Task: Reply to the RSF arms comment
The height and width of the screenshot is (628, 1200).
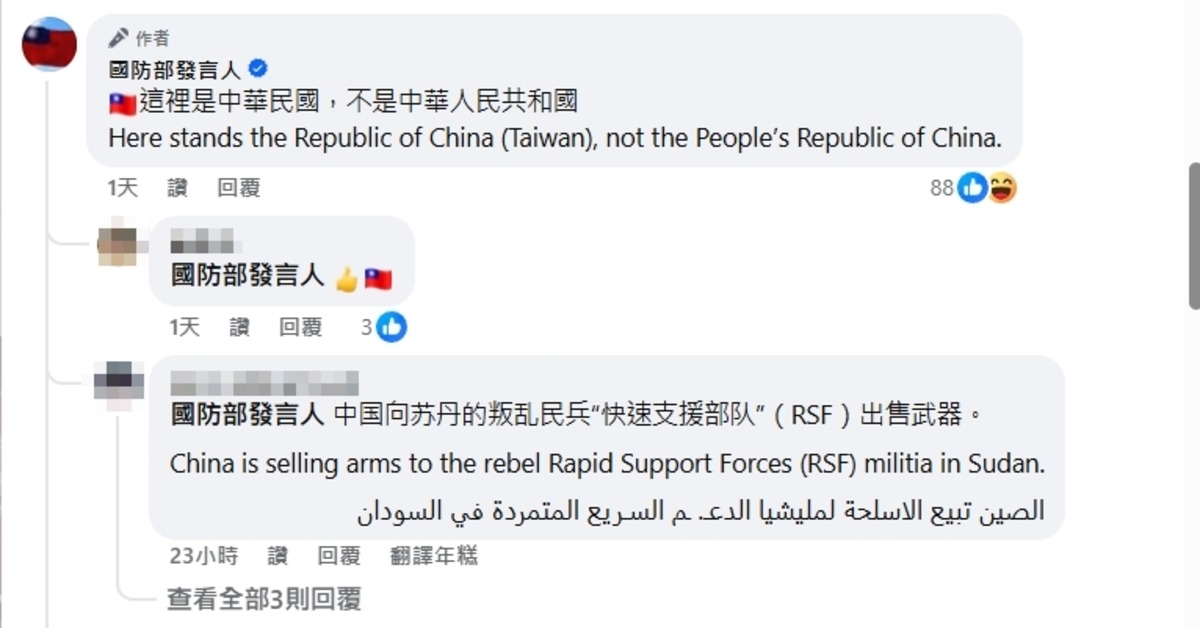Action: point(338,556)
